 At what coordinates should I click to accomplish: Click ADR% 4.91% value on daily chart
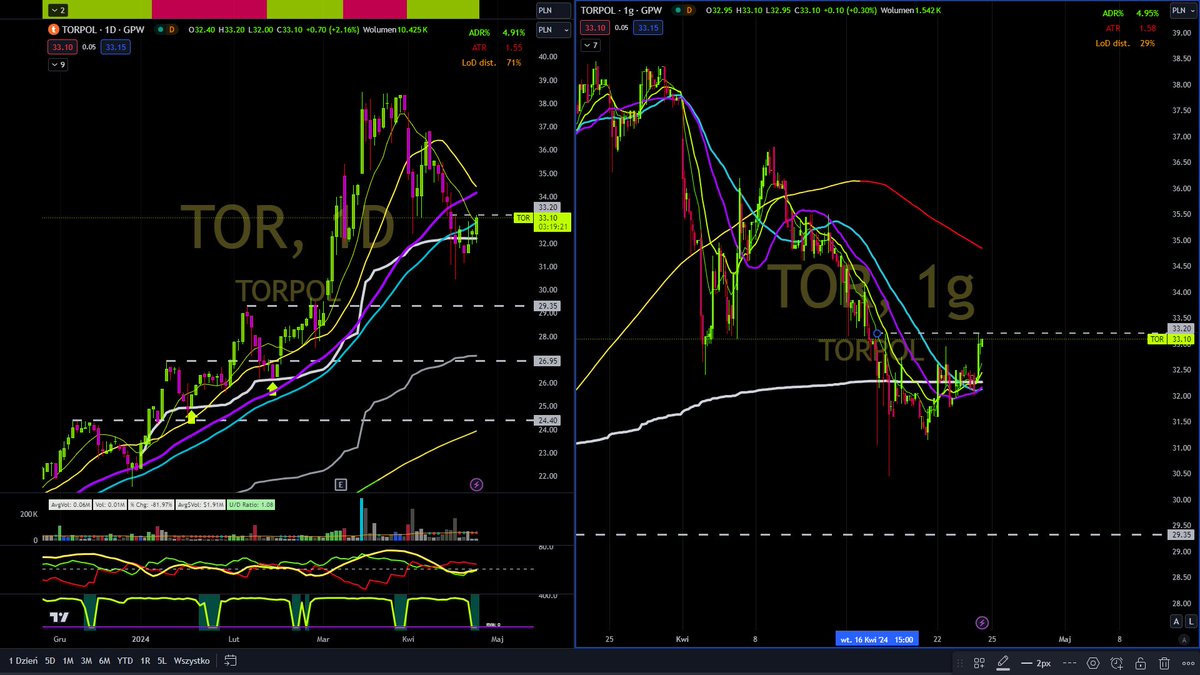pos(514,32)
